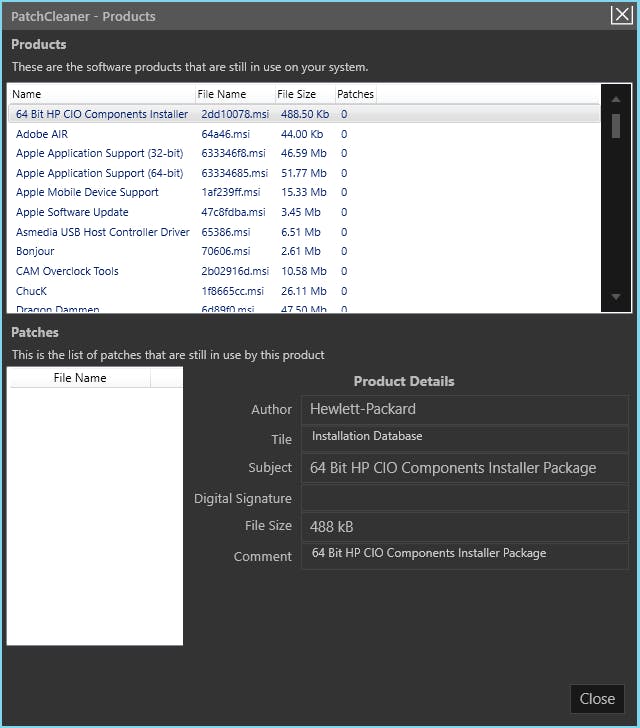The image size is (640, 728).
Task: Click the Close button at bottom
Action: 597,698
